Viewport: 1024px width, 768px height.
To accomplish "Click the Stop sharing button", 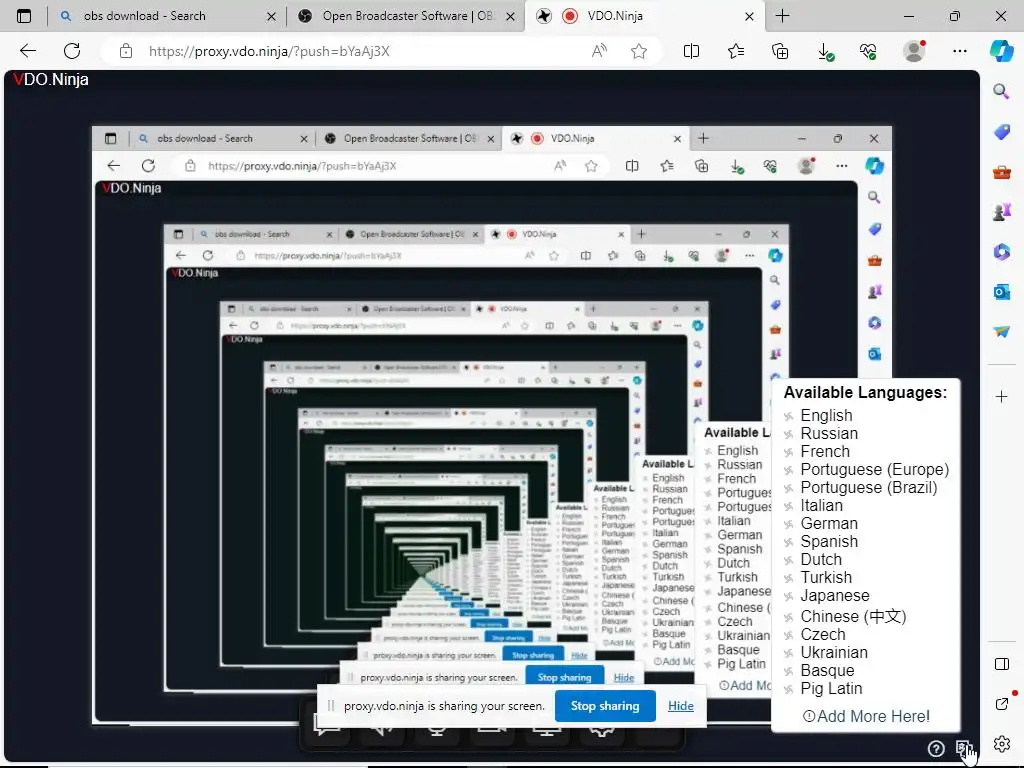I will 605,706.
